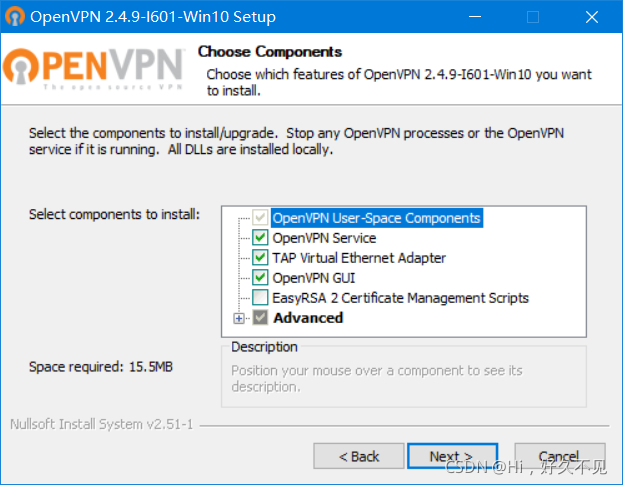
Task: Click the OpenVPN logo banner image
Action: pos(93,68)
